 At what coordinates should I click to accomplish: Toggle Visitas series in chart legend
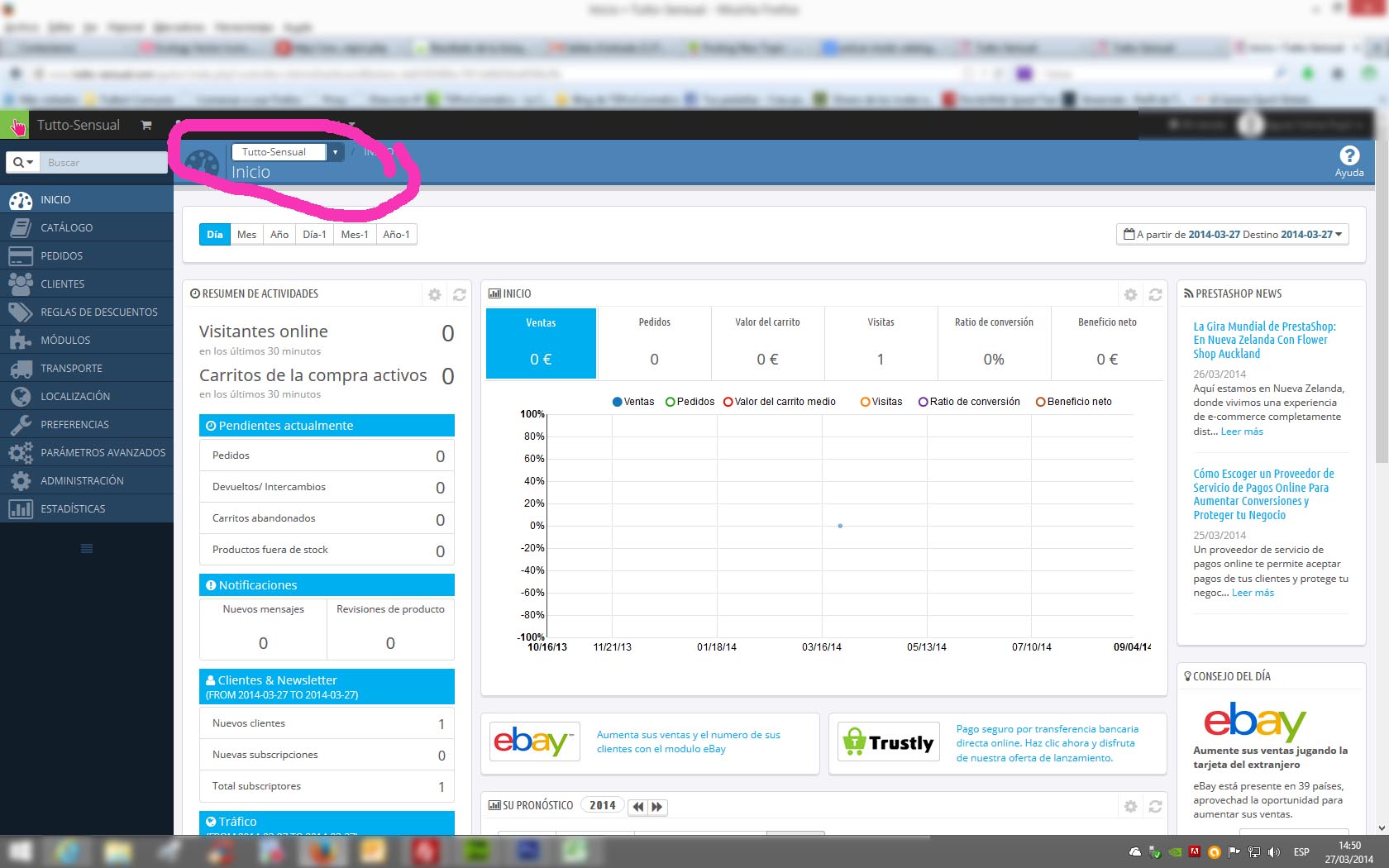point(881,402)
